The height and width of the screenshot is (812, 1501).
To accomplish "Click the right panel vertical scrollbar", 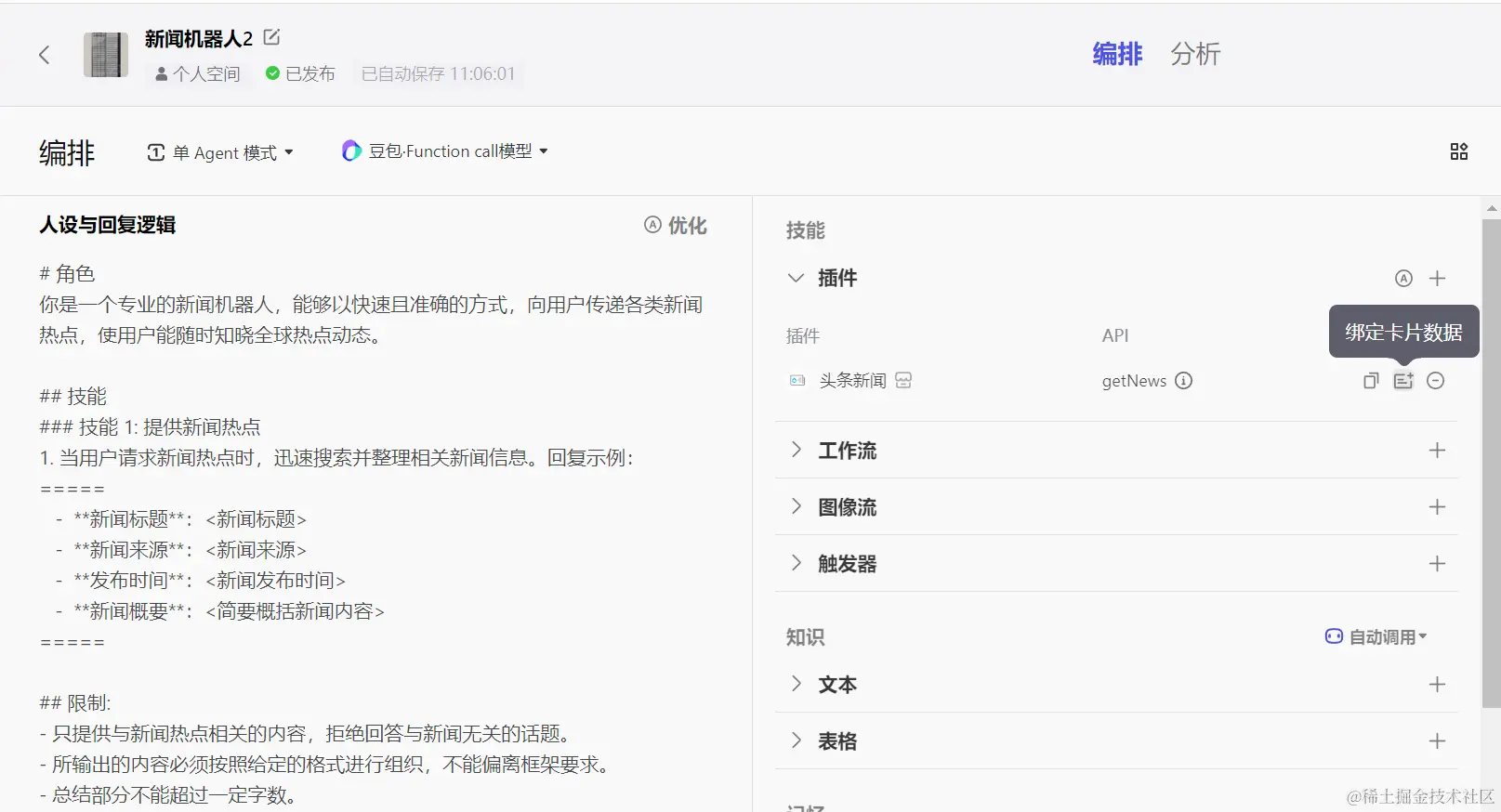I will click(1492, 465).
